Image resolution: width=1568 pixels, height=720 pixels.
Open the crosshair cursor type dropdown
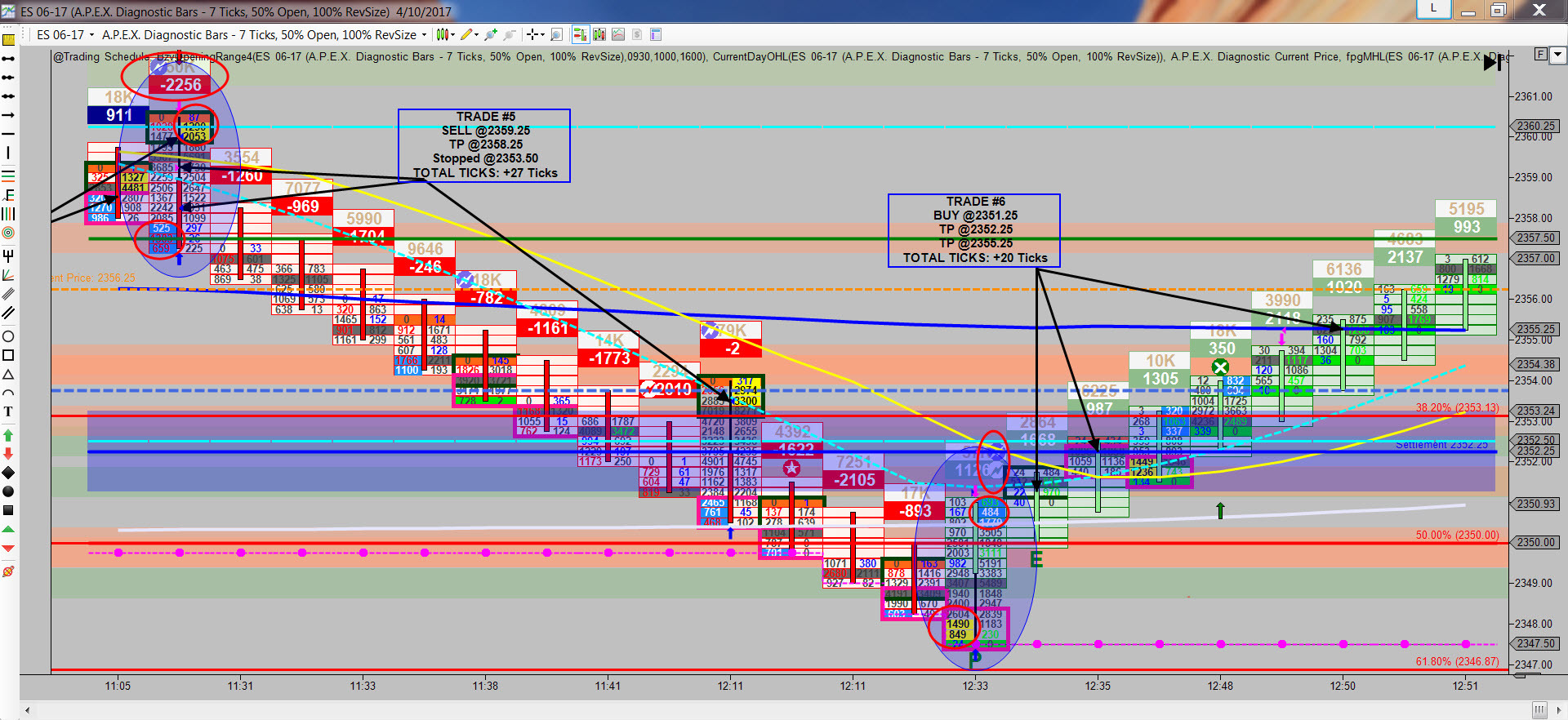(x=536, y=34)
